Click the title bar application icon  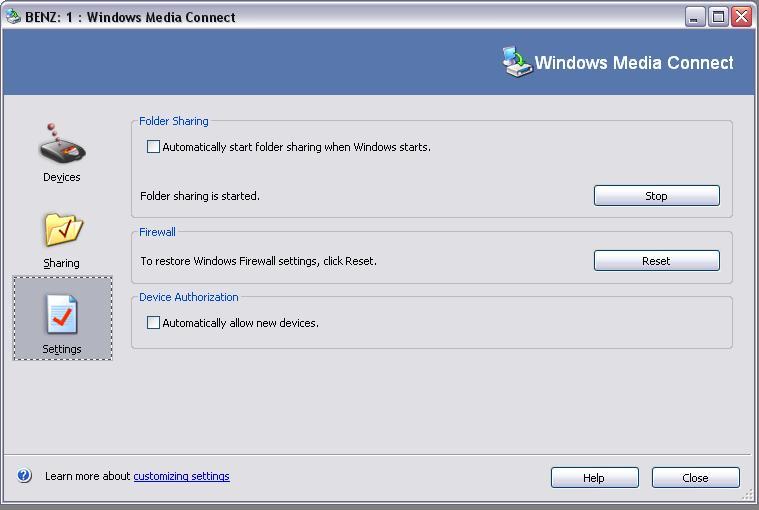13,16
